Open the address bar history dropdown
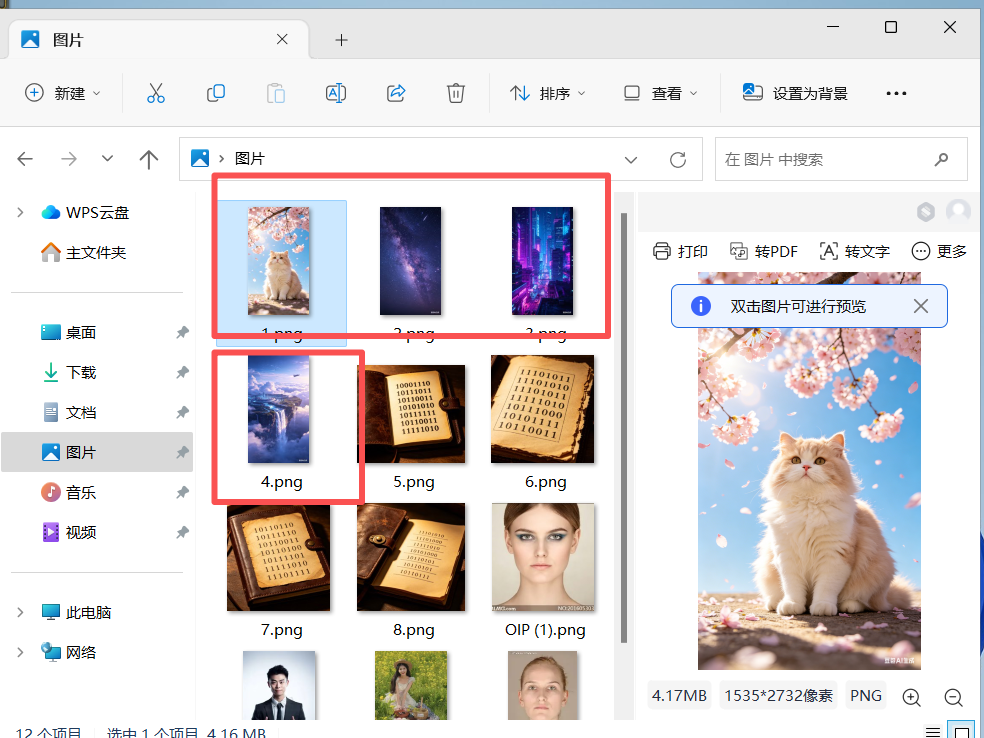 [631, 159]
